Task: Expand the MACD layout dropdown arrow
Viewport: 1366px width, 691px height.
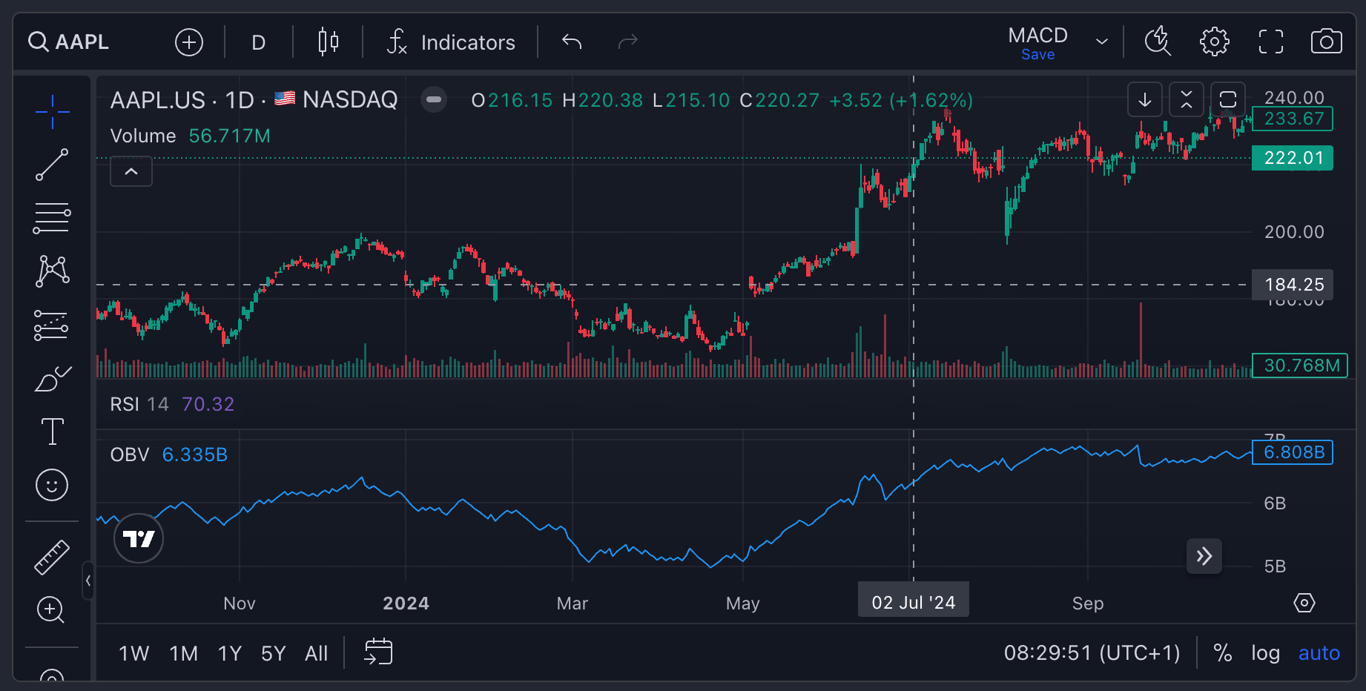Action: click(1102, 42)
